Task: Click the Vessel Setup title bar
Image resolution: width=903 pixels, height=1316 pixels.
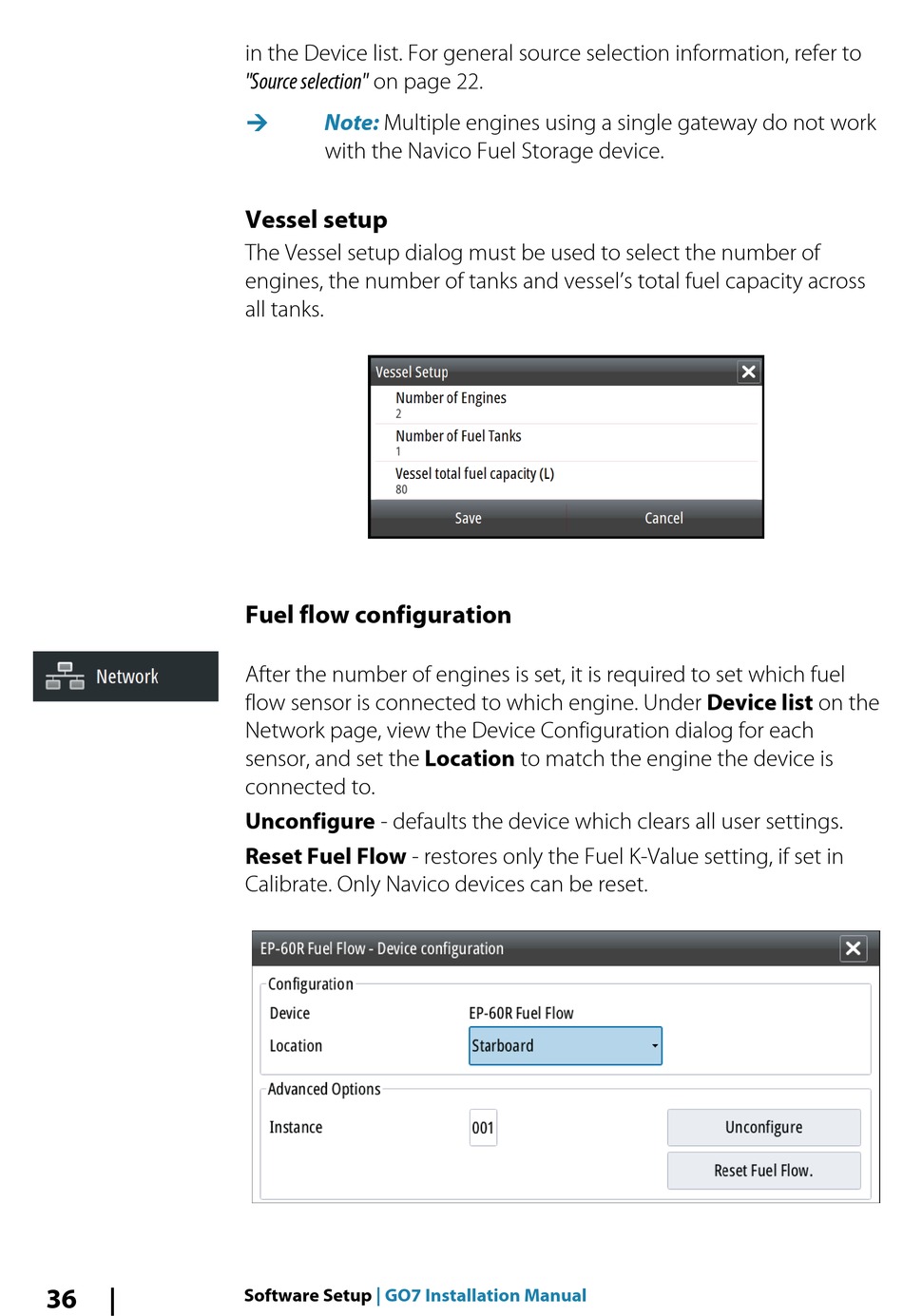Action: (551, 372)
